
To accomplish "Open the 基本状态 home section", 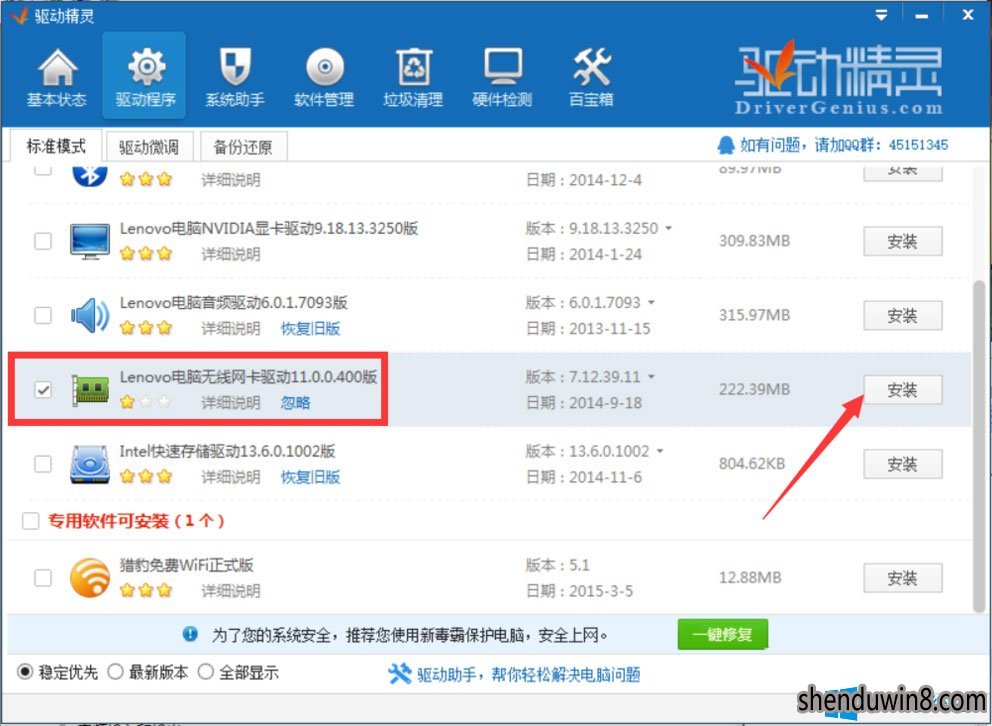I will [x=56, y=77].
